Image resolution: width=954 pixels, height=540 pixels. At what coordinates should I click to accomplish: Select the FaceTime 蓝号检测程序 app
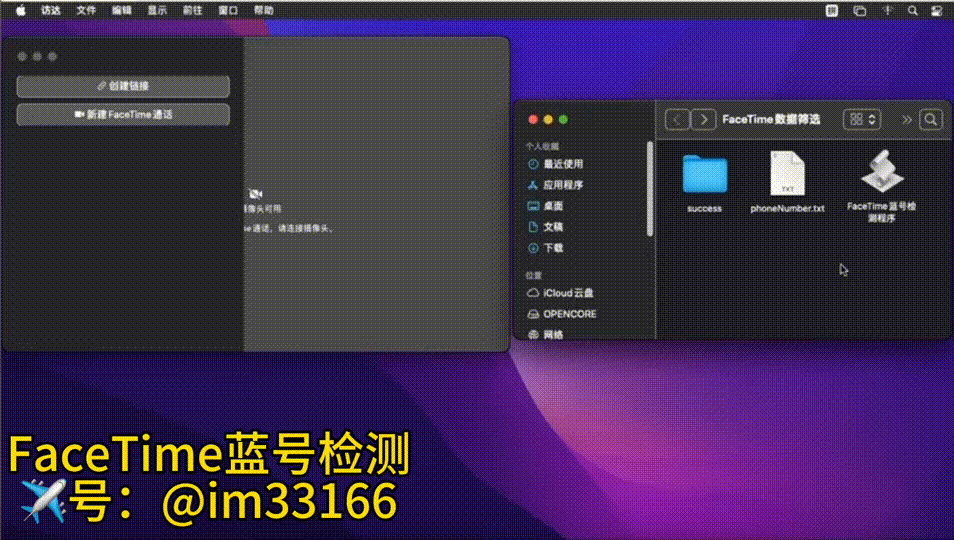[882, 186]
